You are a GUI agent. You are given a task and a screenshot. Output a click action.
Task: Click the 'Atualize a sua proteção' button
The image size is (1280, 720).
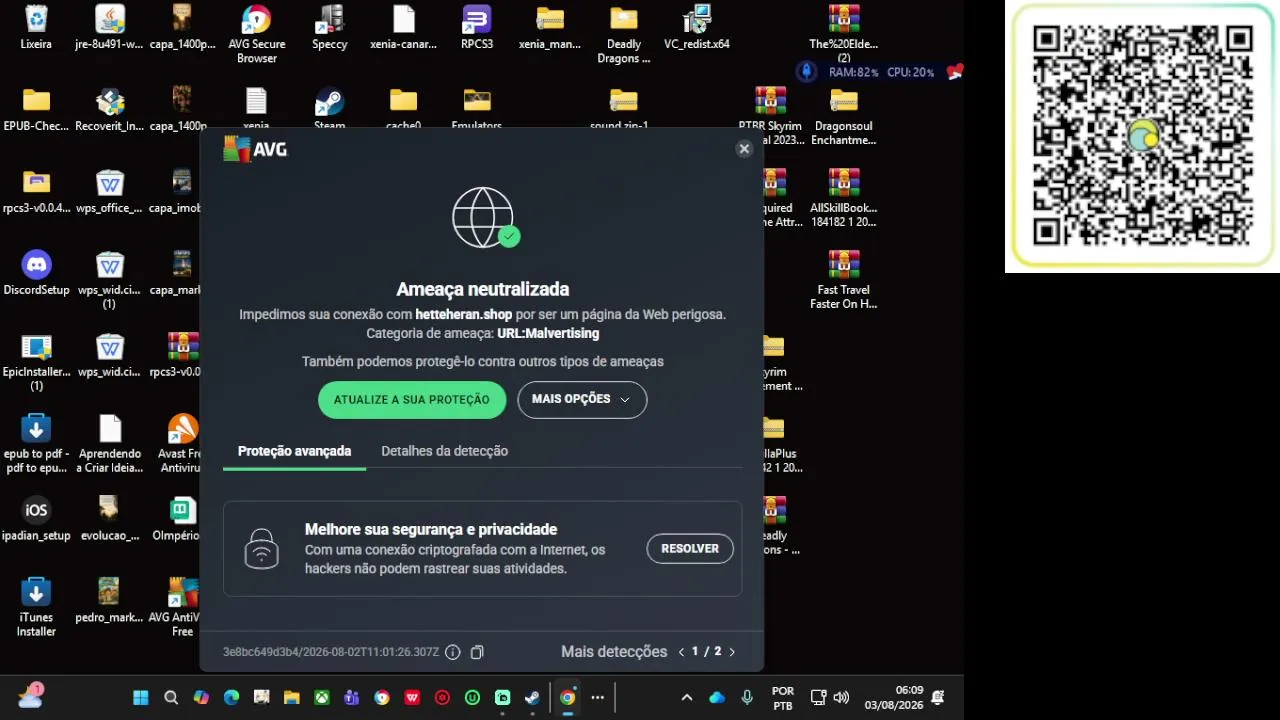[x=412, y=399]
